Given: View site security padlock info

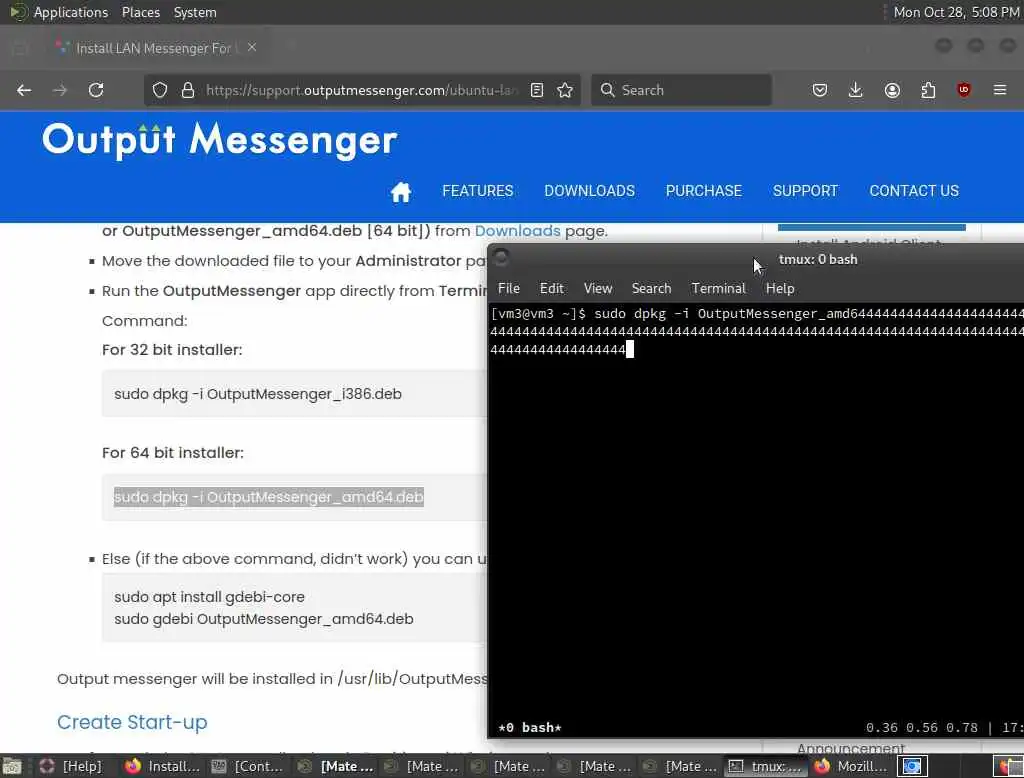Looking at the screenshot, I should [188, 90].
